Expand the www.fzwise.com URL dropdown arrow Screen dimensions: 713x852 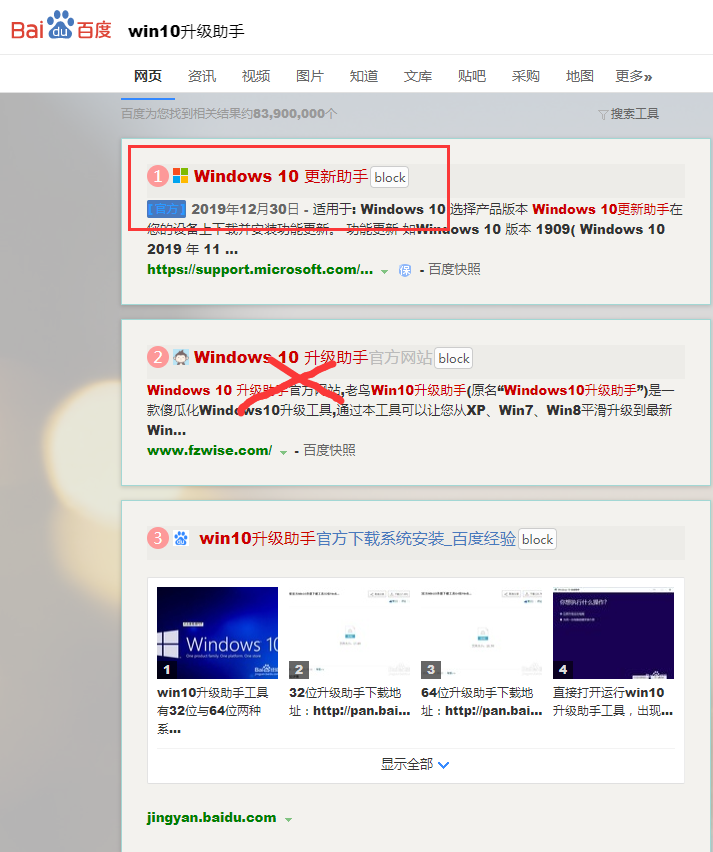tap(283, 452)
